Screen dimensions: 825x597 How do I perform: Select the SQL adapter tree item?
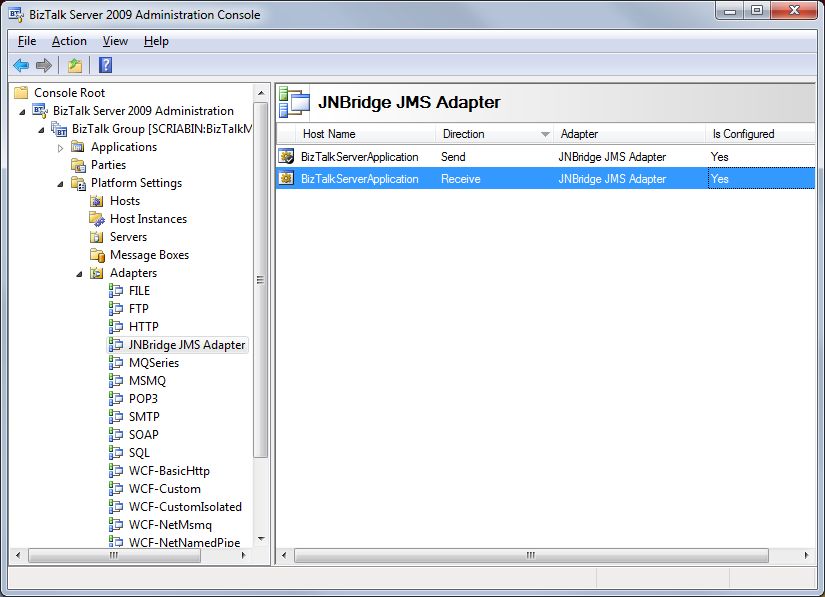tap(139, 453)
